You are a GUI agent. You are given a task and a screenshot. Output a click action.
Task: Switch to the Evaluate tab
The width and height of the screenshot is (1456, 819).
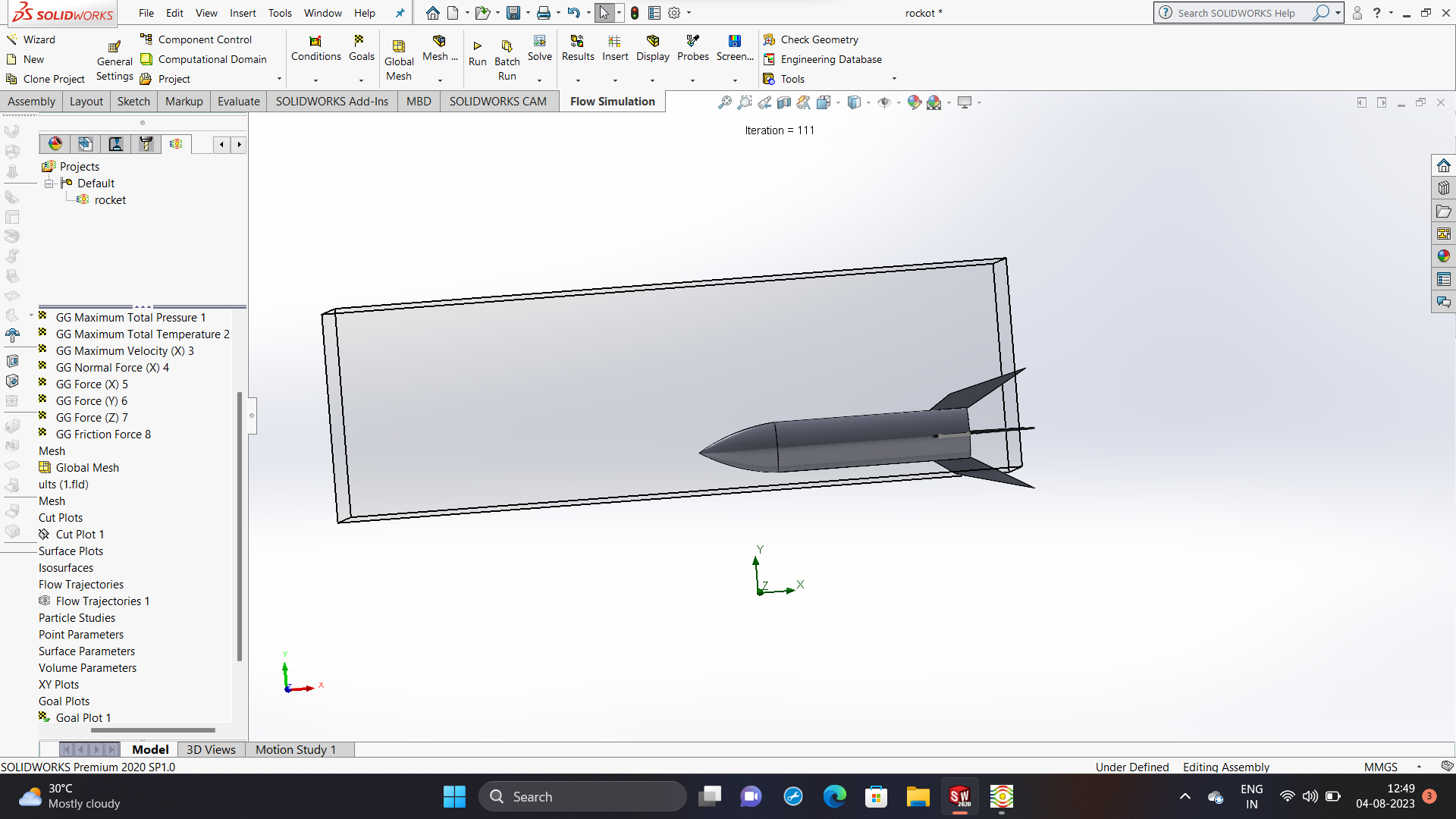point(238,102)
